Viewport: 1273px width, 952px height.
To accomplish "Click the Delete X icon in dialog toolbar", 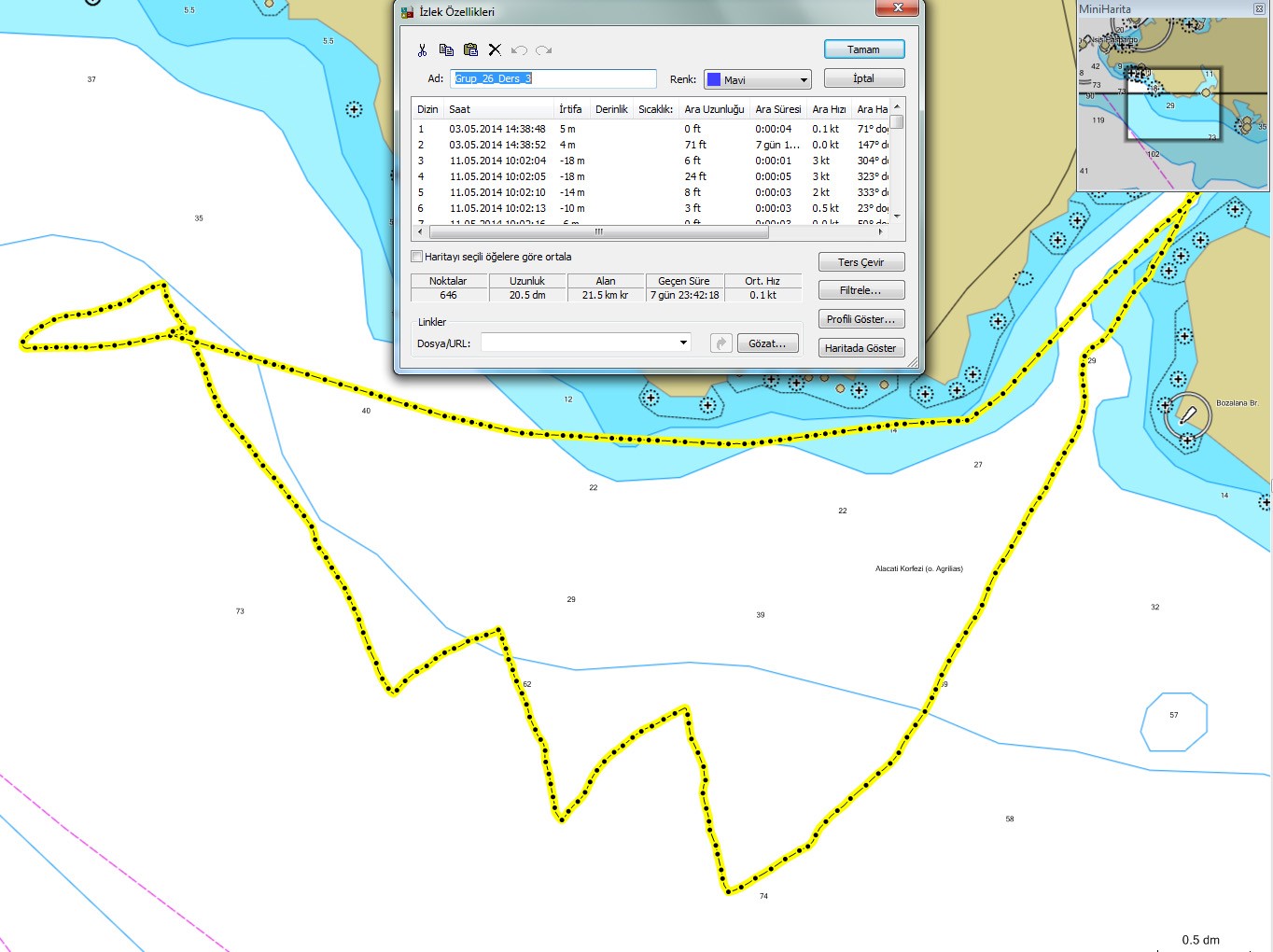I will (495, 50).
